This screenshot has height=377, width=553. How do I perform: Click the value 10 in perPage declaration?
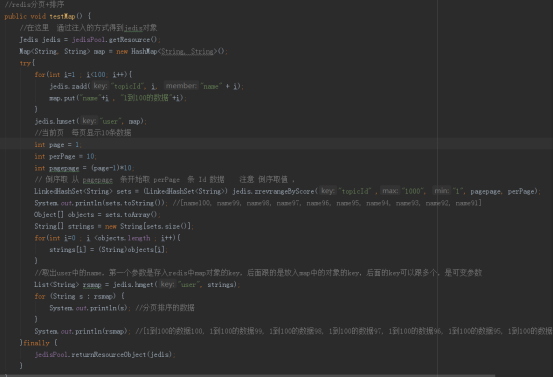pyautogui.click(x=90, y=156)
